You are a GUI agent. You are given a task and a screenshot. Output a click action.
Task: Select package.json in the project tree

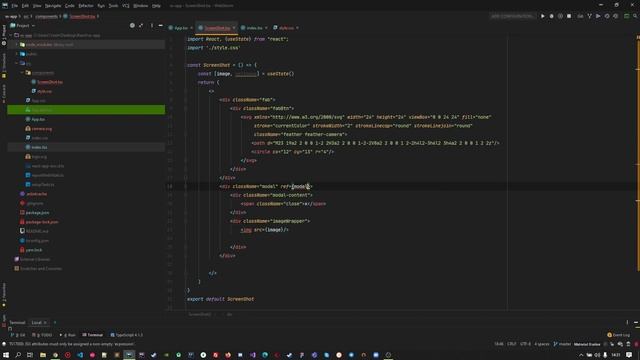37,213
